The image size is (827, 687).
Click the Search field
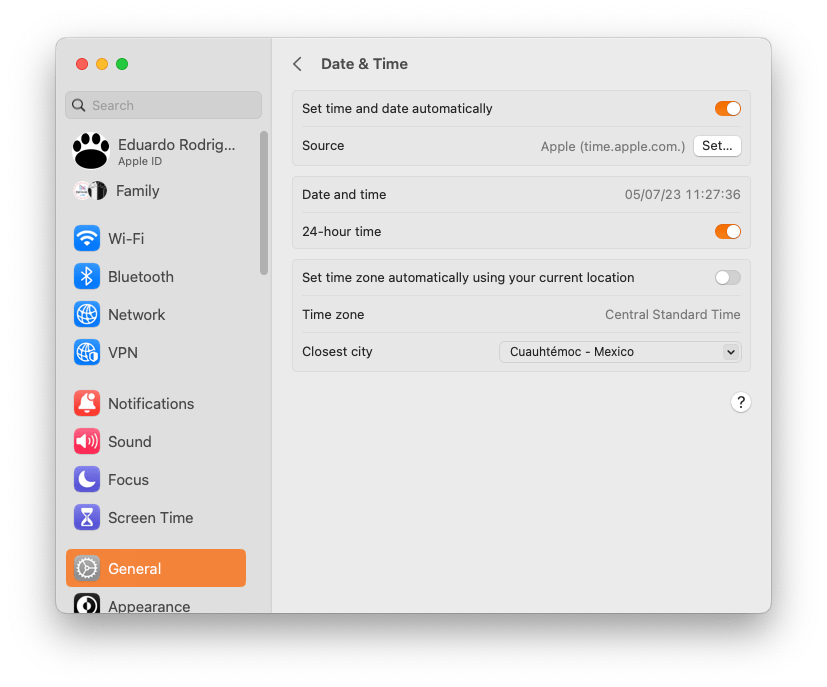[x=164, y=105]
